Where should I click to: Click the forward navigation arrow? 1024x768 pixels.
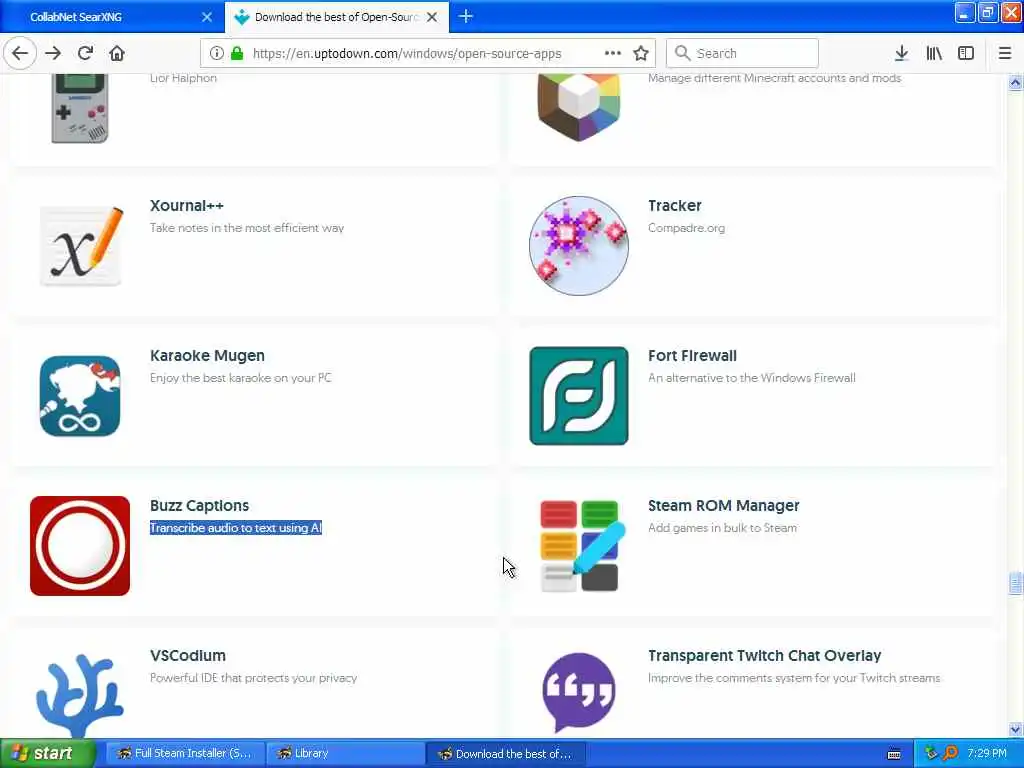click(53, 54)
